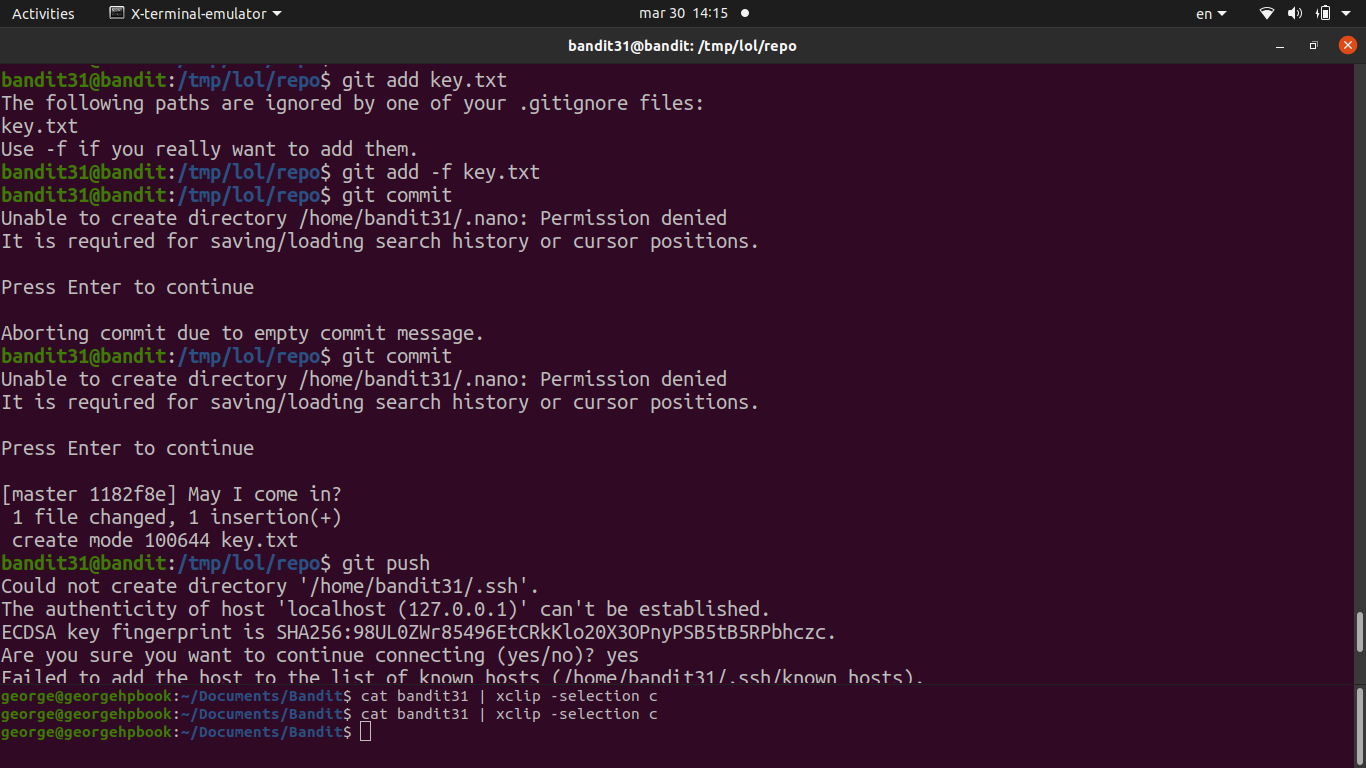This screenshot has width=1366, height=768.
Task: Switch keyboard layout via the en indicator
Action: click(1210, 14)
